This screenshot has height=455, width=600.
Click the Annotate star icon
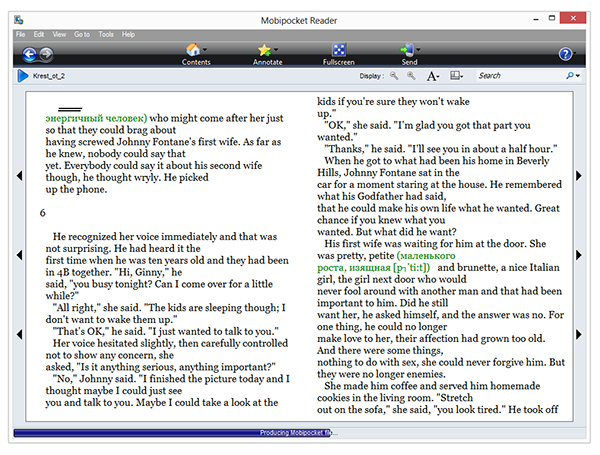[x=266, y=49]
